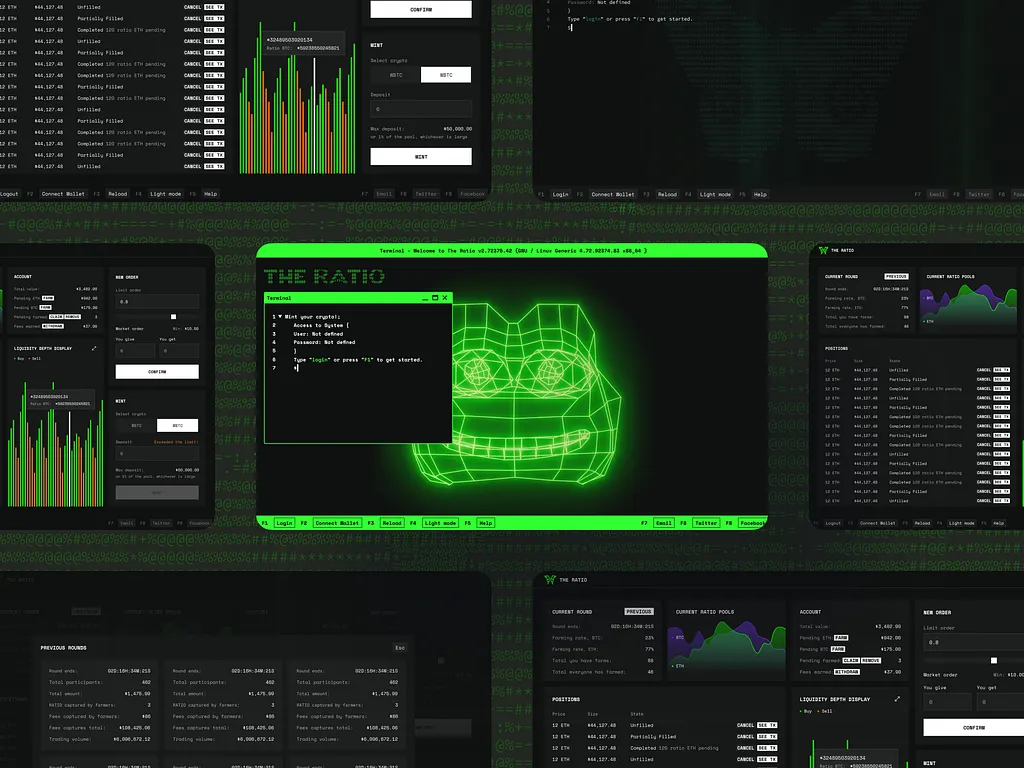1024x768 pixels.
Task: Focus the Deposit field in top-left Mint panel
Action: pyautogui.click(x=421, y=109)
